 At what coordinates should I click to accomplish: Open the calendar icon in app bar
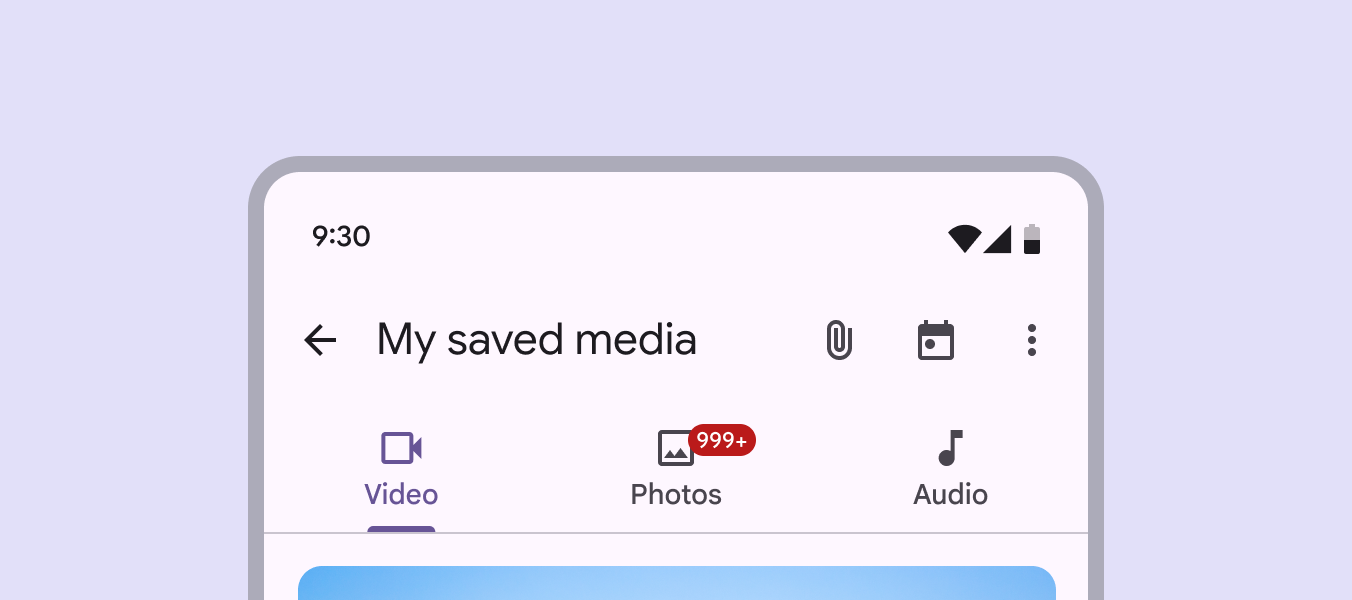click(936, 340)
